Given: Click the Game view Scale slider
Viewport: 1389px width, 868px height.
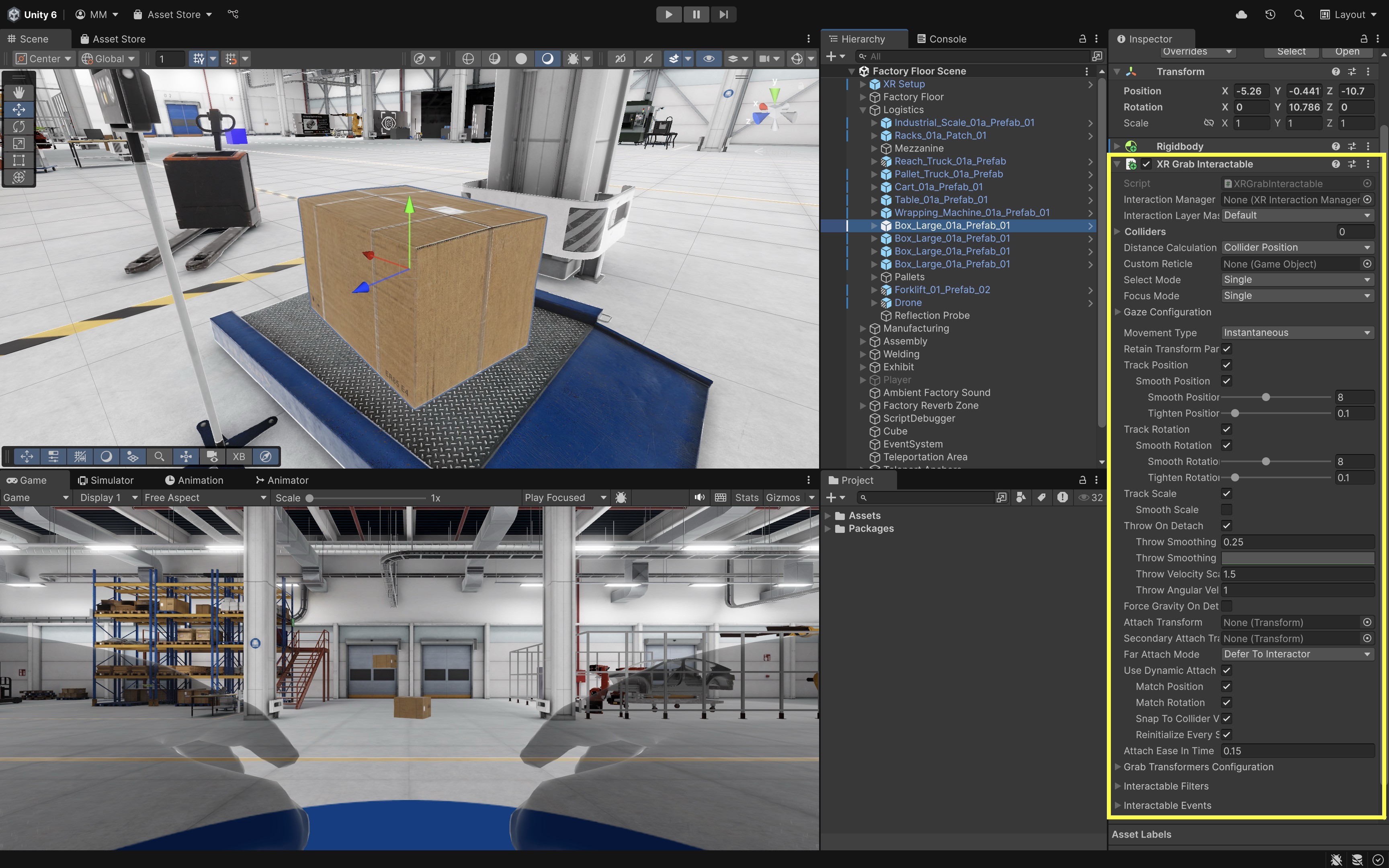Looking at the screenshot, I should (367, 498).
